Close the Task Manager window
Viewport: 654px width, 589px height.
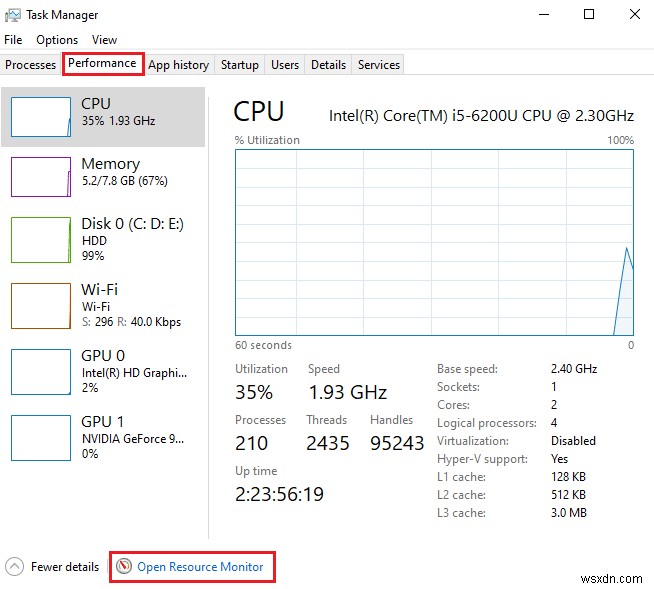[x=635, y=15]
